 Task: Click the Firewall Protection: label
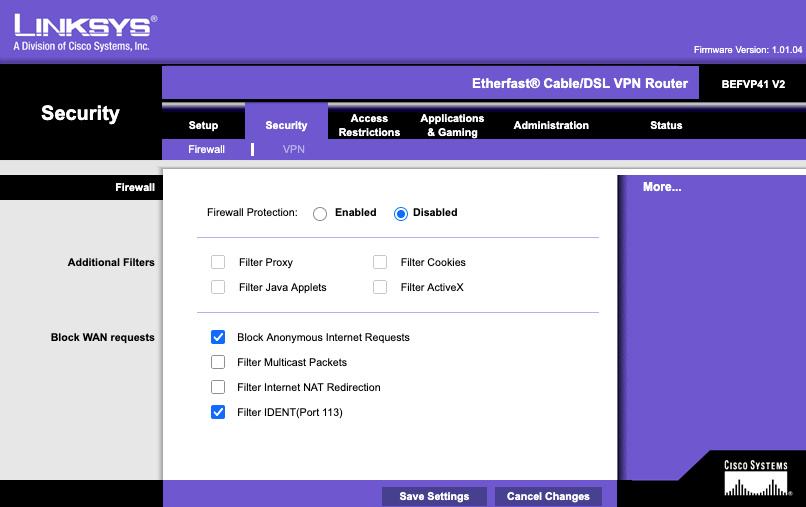click(x=252, y=212)
